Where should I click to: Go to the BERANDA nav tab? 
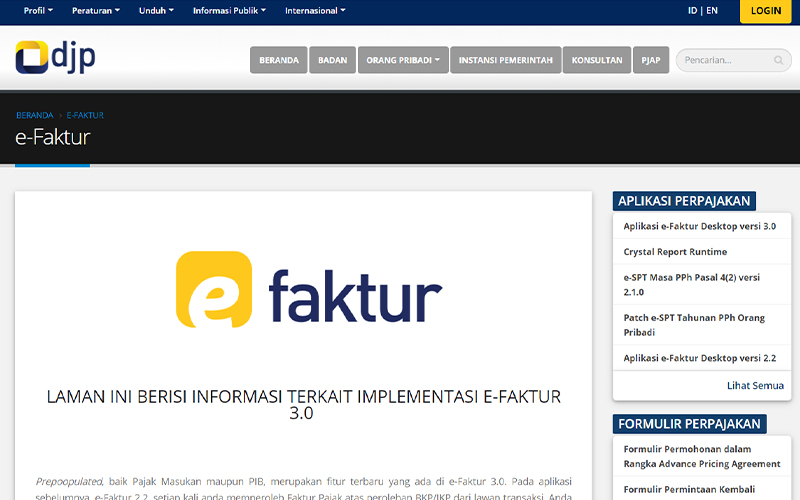279,60
